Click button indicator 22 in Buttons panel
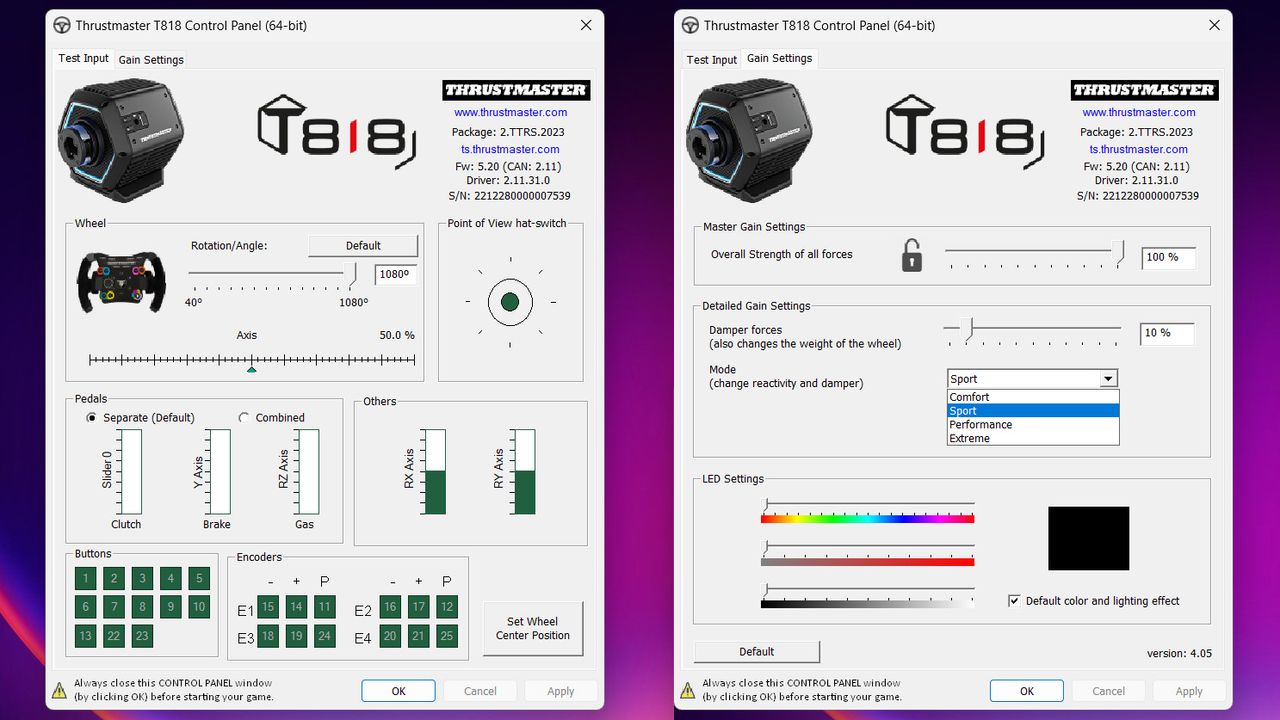 [x=114, y=635]
